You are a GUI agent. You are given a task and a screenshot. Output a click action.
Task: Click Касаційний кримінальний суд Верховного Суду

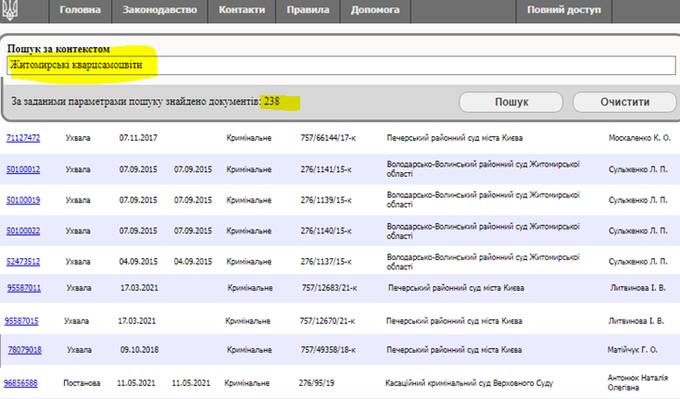click(469, 383)
